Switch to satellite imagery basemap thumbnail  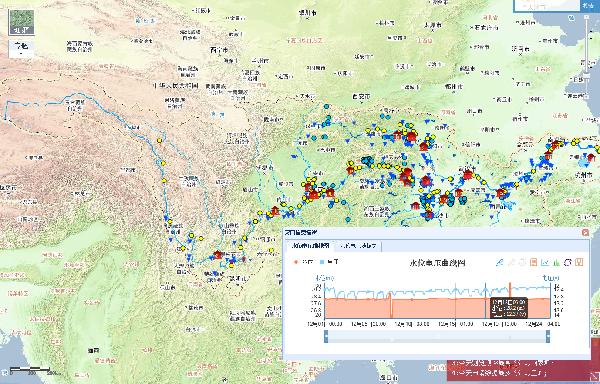pyautogui.click(x=21, y=22)
